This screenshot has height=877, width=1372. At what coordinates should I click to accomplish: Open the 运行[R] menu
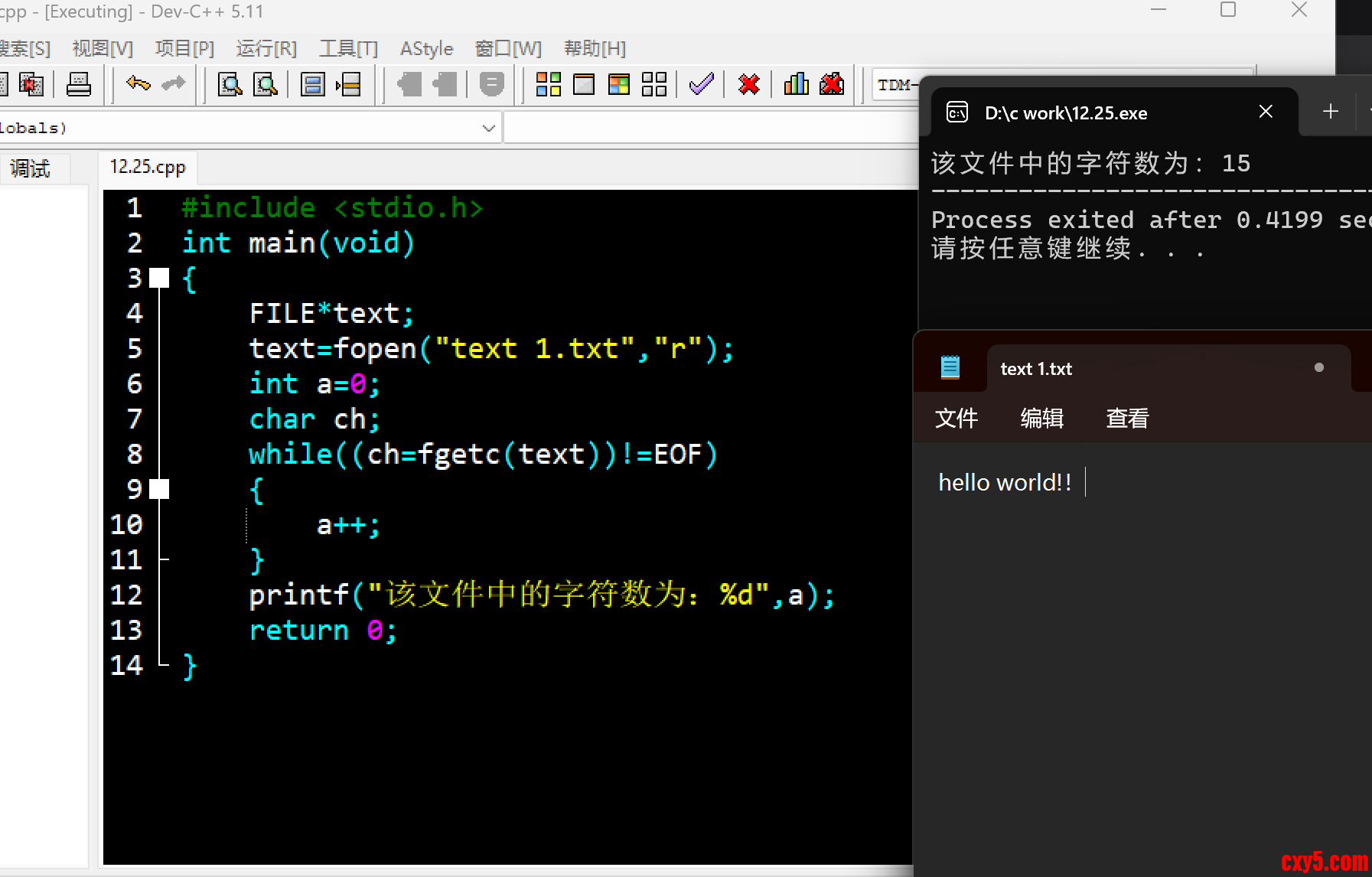[266, 49]
